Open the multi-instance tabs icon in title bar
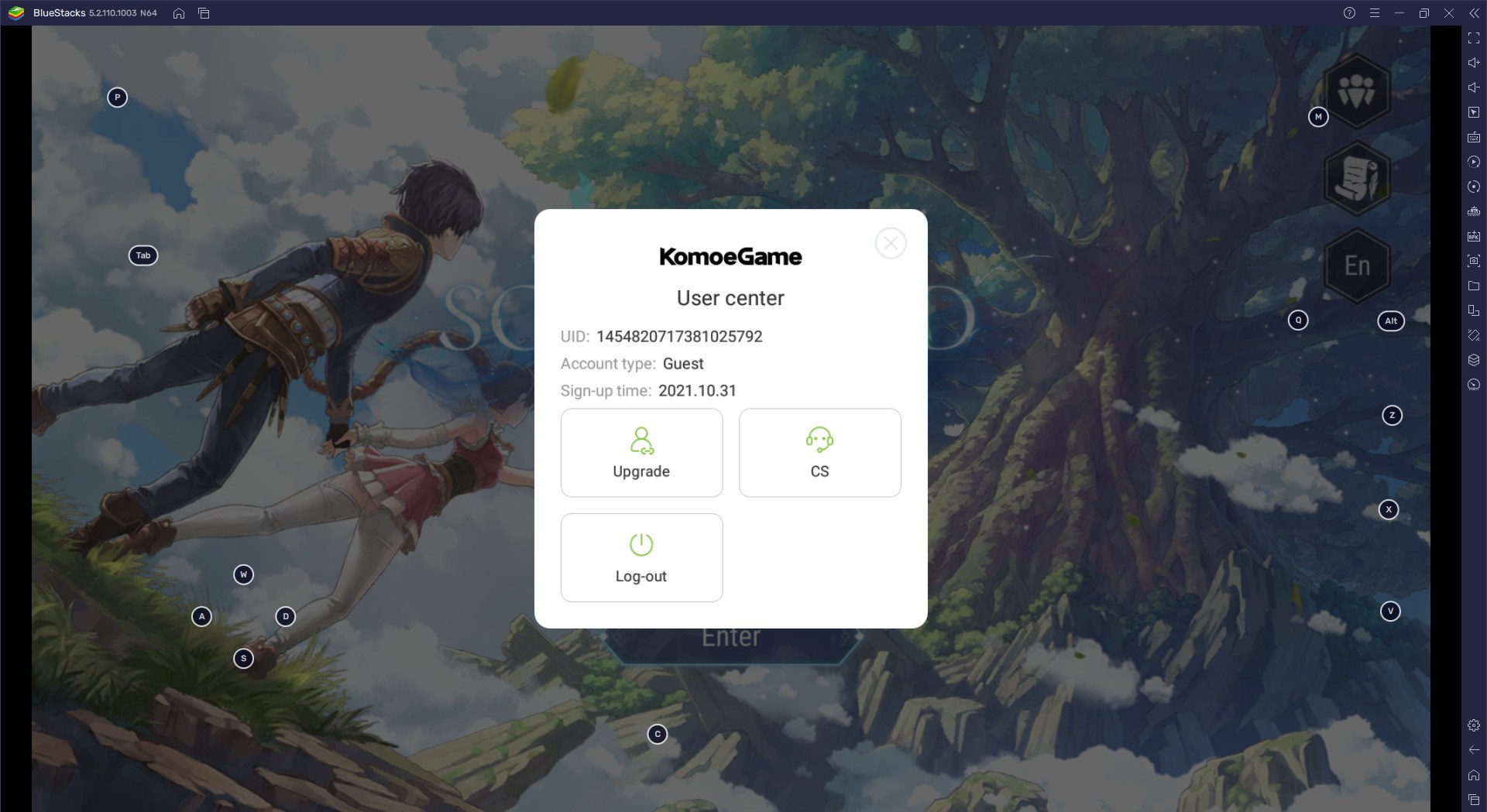This screenshot has width=1487, height=812. click(204, 13)
